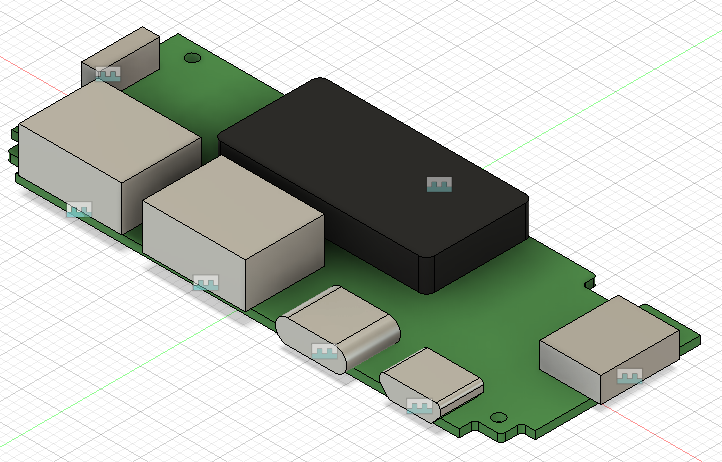Click the joint glyph on the middle beige block
Viewport: 722px width, 462px height.
206,282
